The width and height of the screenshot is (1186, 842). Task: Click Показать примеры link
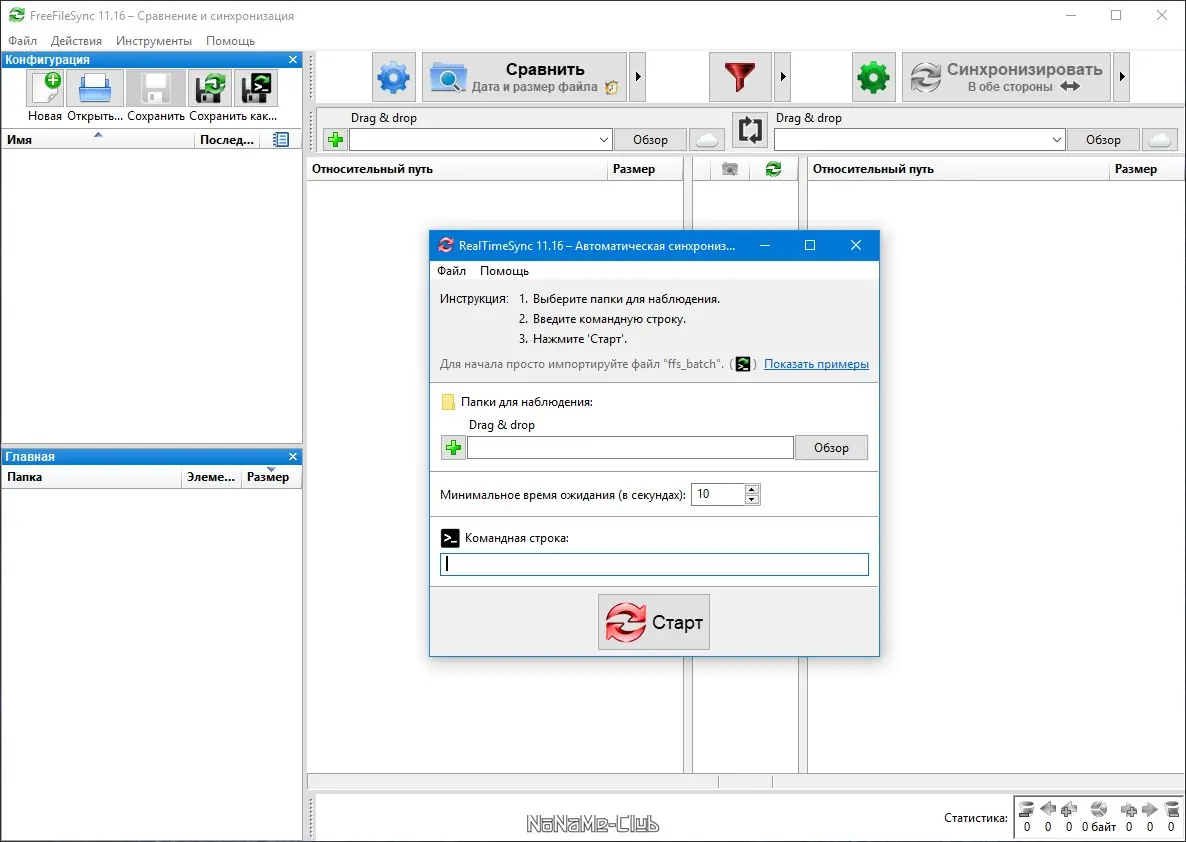point(816,364)
